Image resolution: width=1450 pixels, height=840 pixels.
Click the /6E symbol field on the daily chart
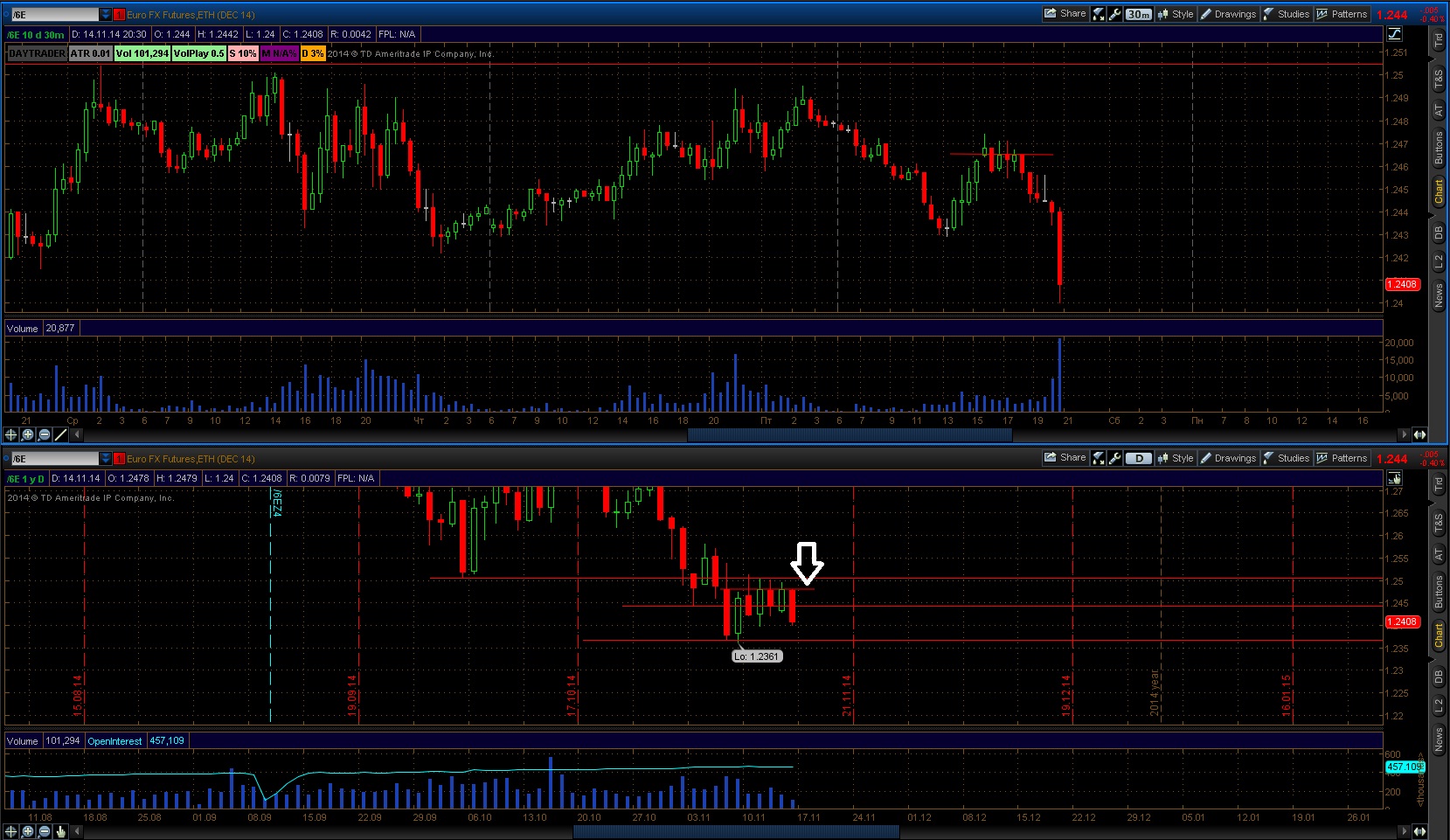pyautogui.click(x=55, y=459)
